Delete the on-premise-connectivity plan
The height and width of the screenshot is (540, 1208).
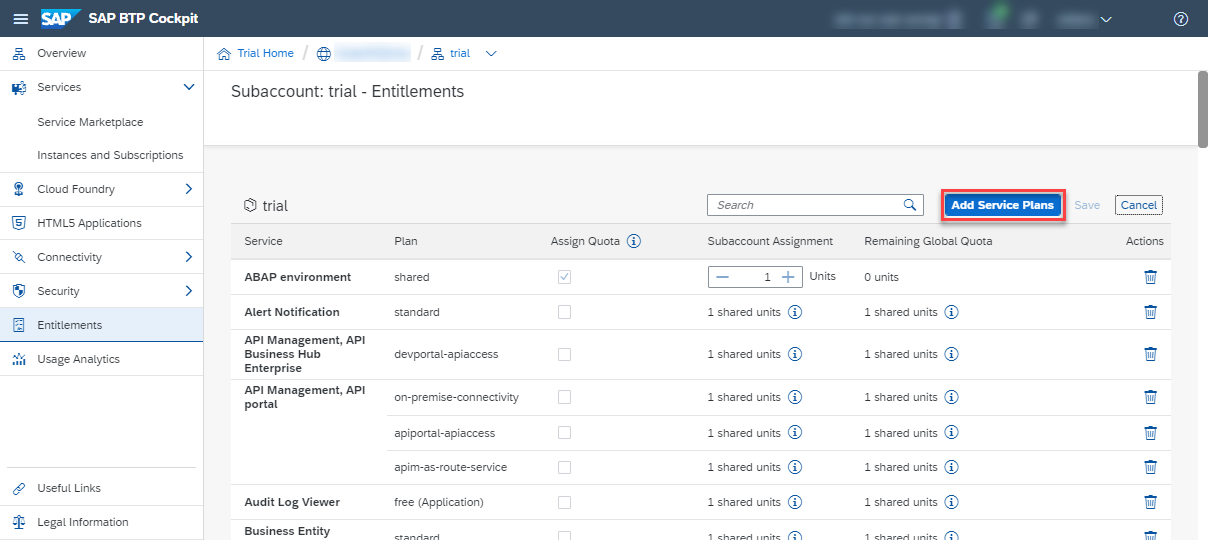tap(1150, 397)
